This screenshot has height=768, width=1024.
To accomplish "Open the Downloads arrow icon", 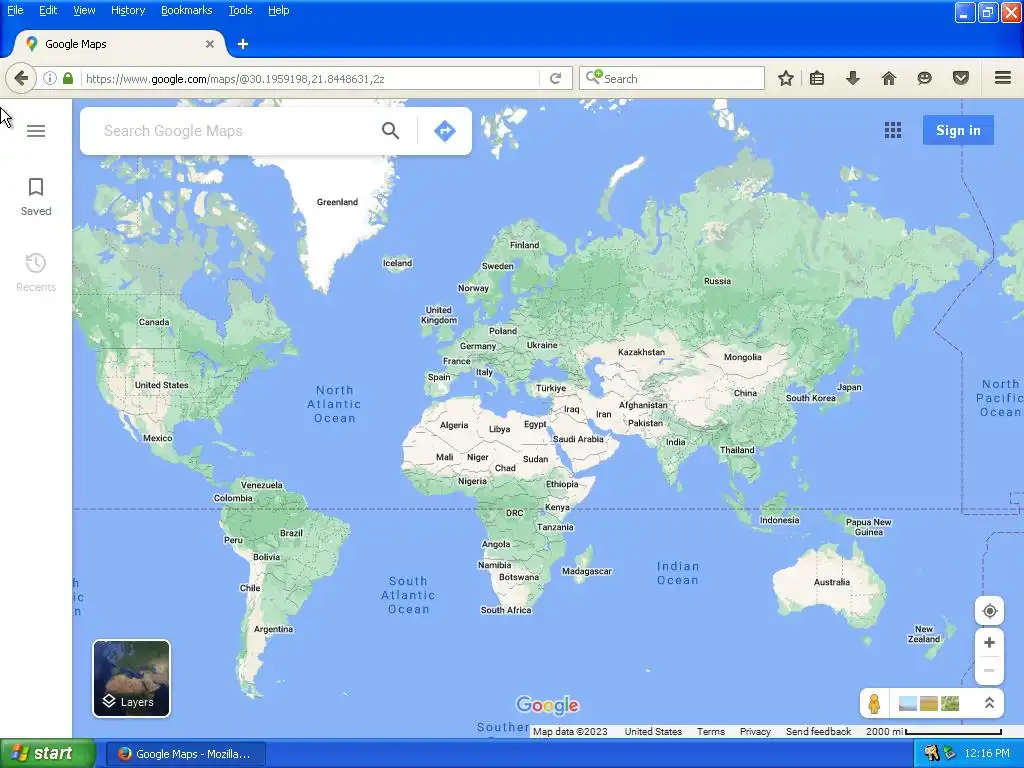I will tap(852, 78).
